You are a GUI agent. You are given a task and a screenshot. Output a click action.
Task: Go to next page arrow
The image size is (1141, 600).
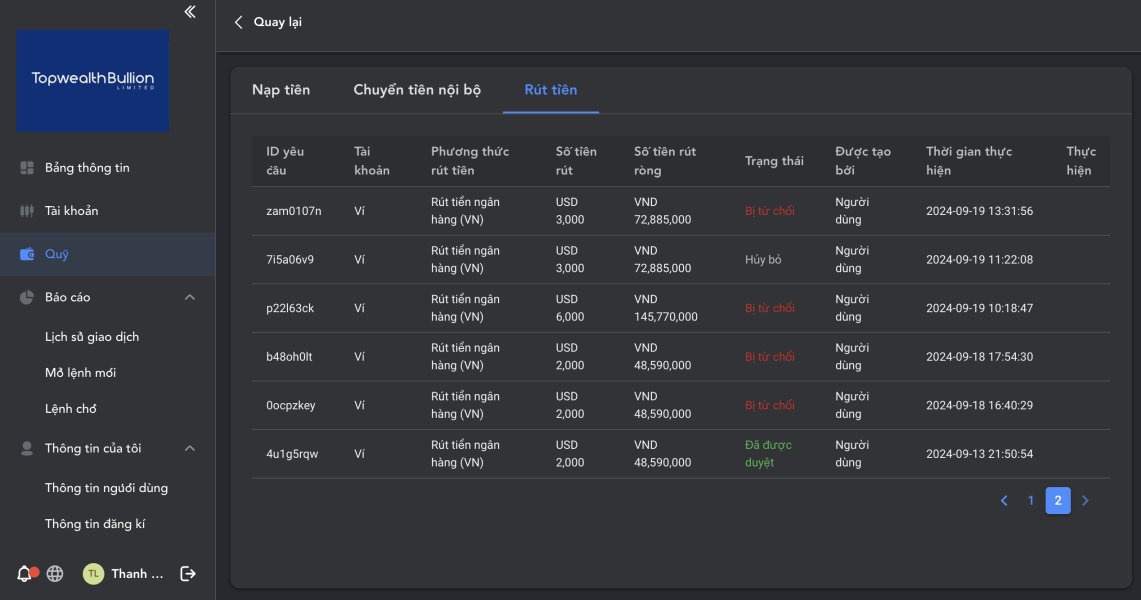[x=1085, y=501]
